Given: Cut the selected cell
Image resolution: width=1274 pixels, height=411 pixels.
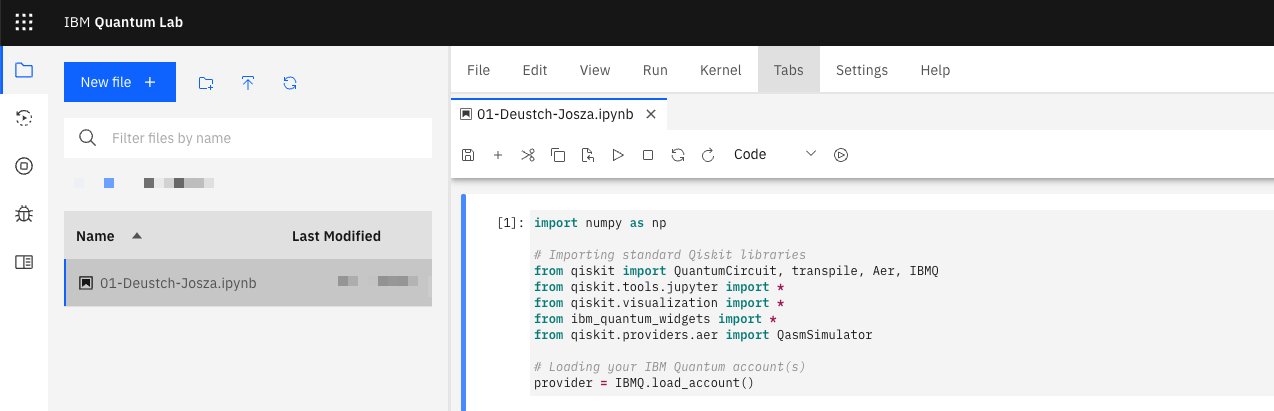Looking at the screenshot, I should [x=528, y=155].
